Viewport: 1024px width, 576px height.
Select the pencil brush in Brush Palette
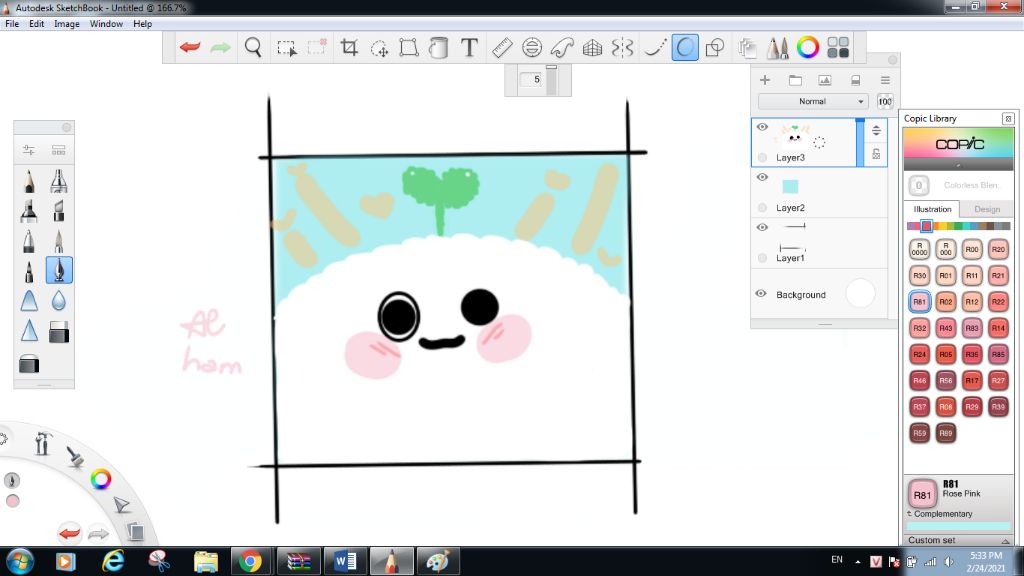[29, 181]
